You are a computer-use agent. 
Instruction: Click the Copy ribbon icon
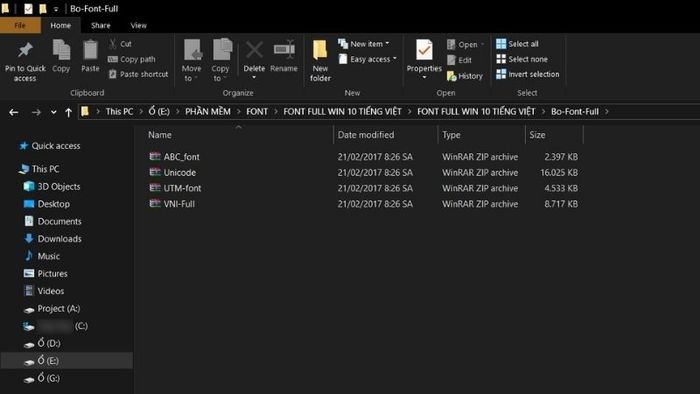click(61, 50)
